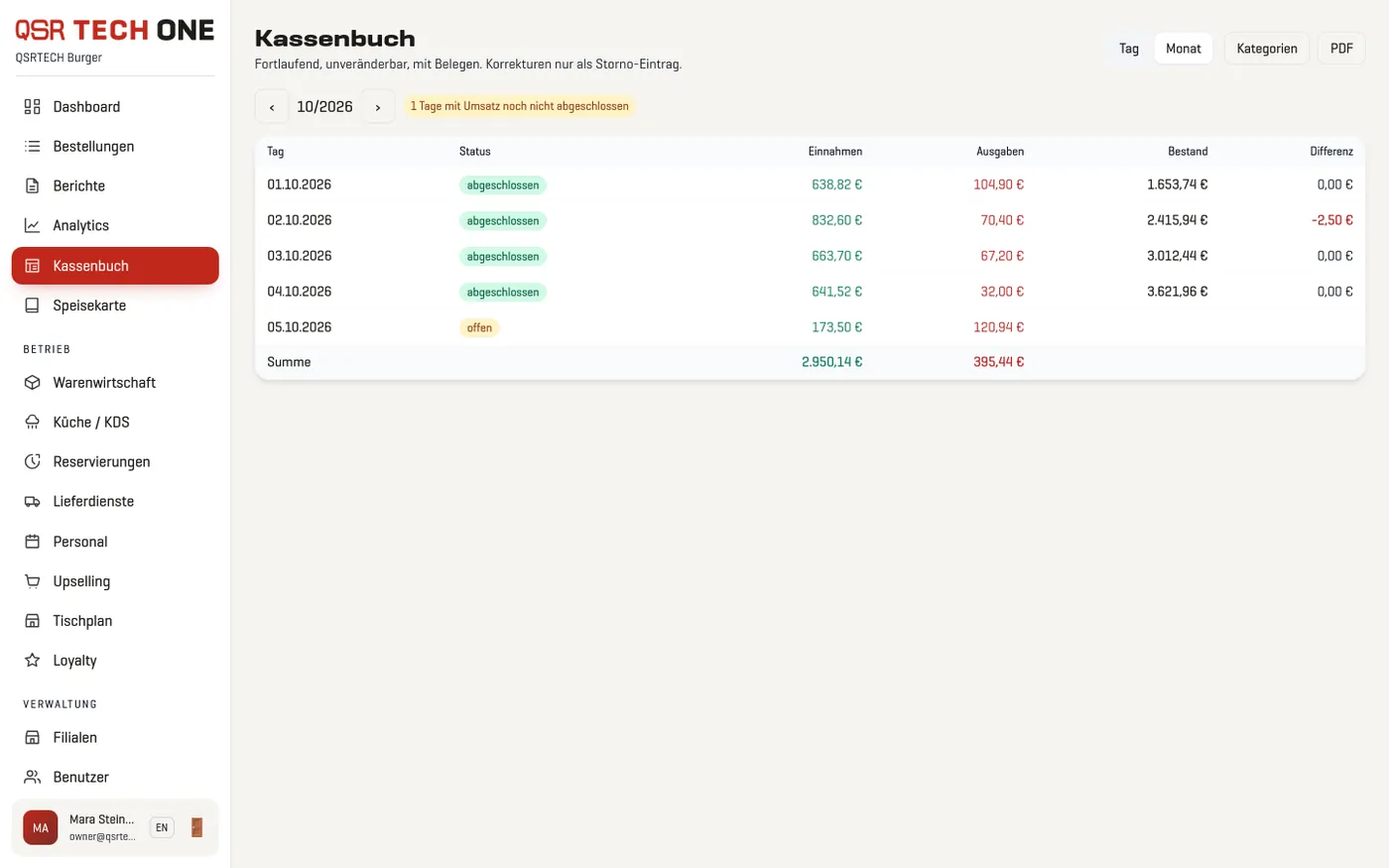
Task: Click the Bestand column header
Action: coord(1188,152)
